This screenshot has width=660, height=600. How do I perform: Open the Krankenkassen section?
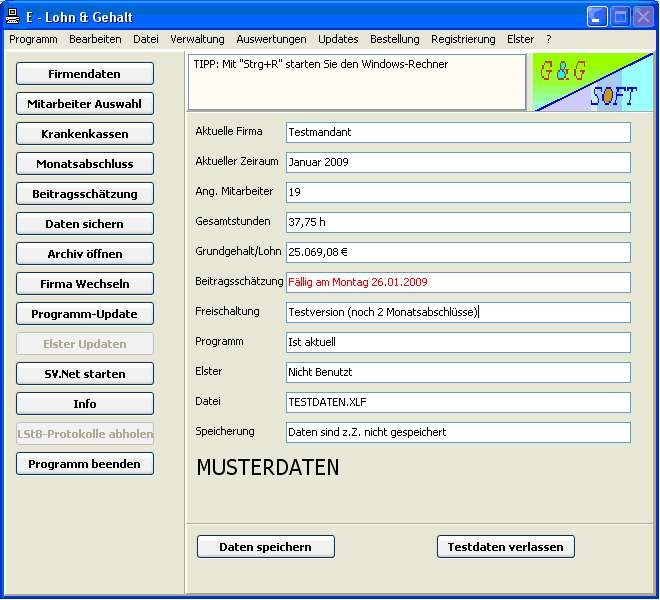click(x=85, y=134)
